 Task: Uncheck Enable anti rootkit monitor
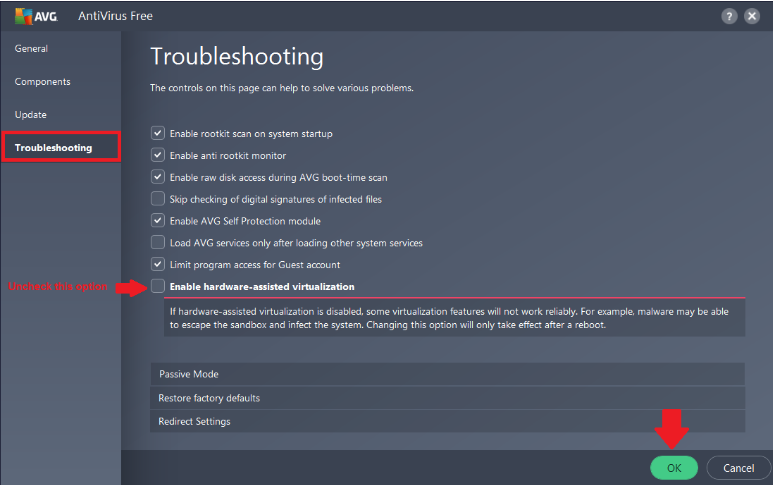[x=158, y=155]
